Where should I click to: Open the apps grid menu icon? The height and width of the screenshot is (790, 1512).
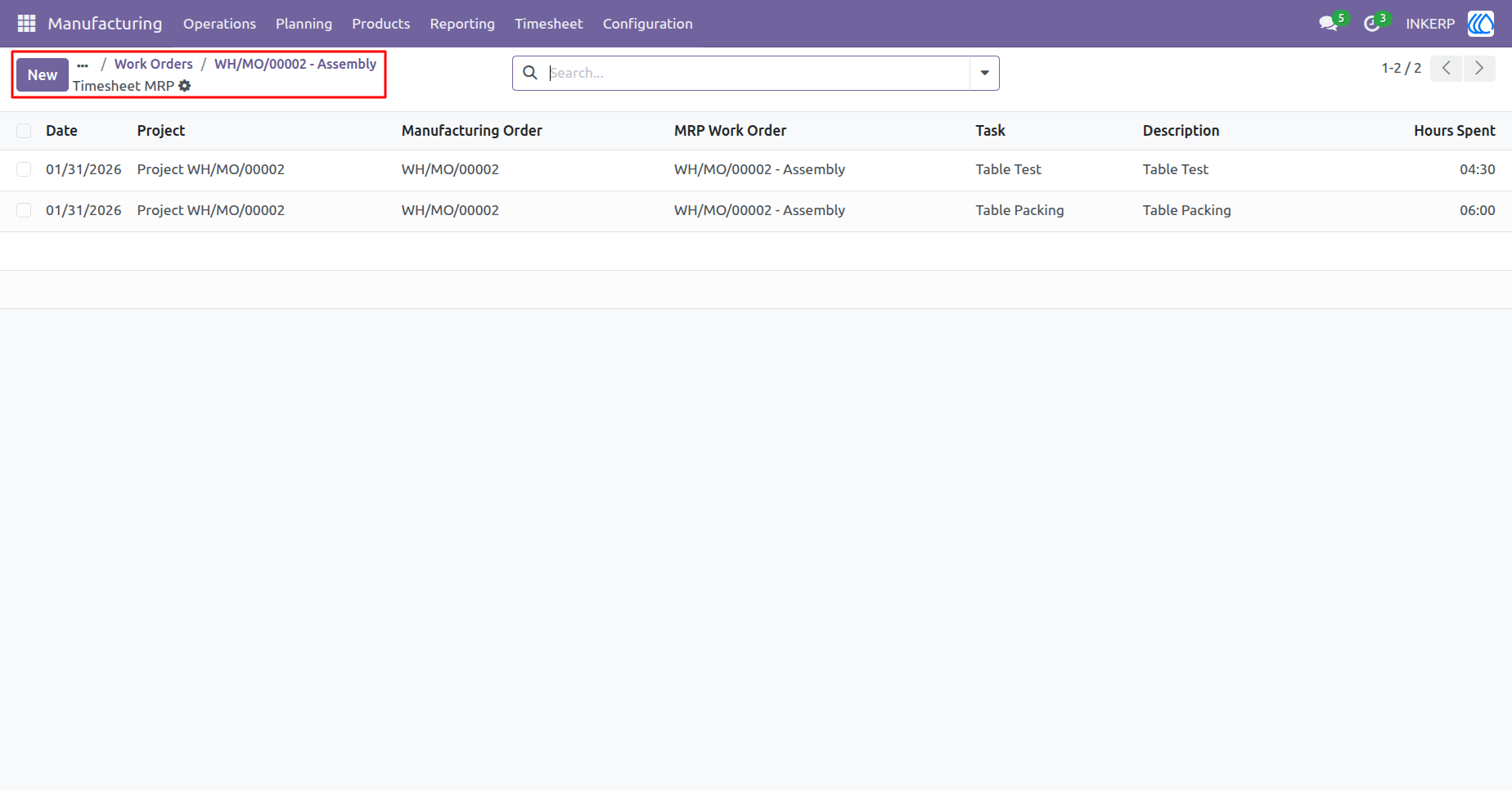tap(26, 24)
